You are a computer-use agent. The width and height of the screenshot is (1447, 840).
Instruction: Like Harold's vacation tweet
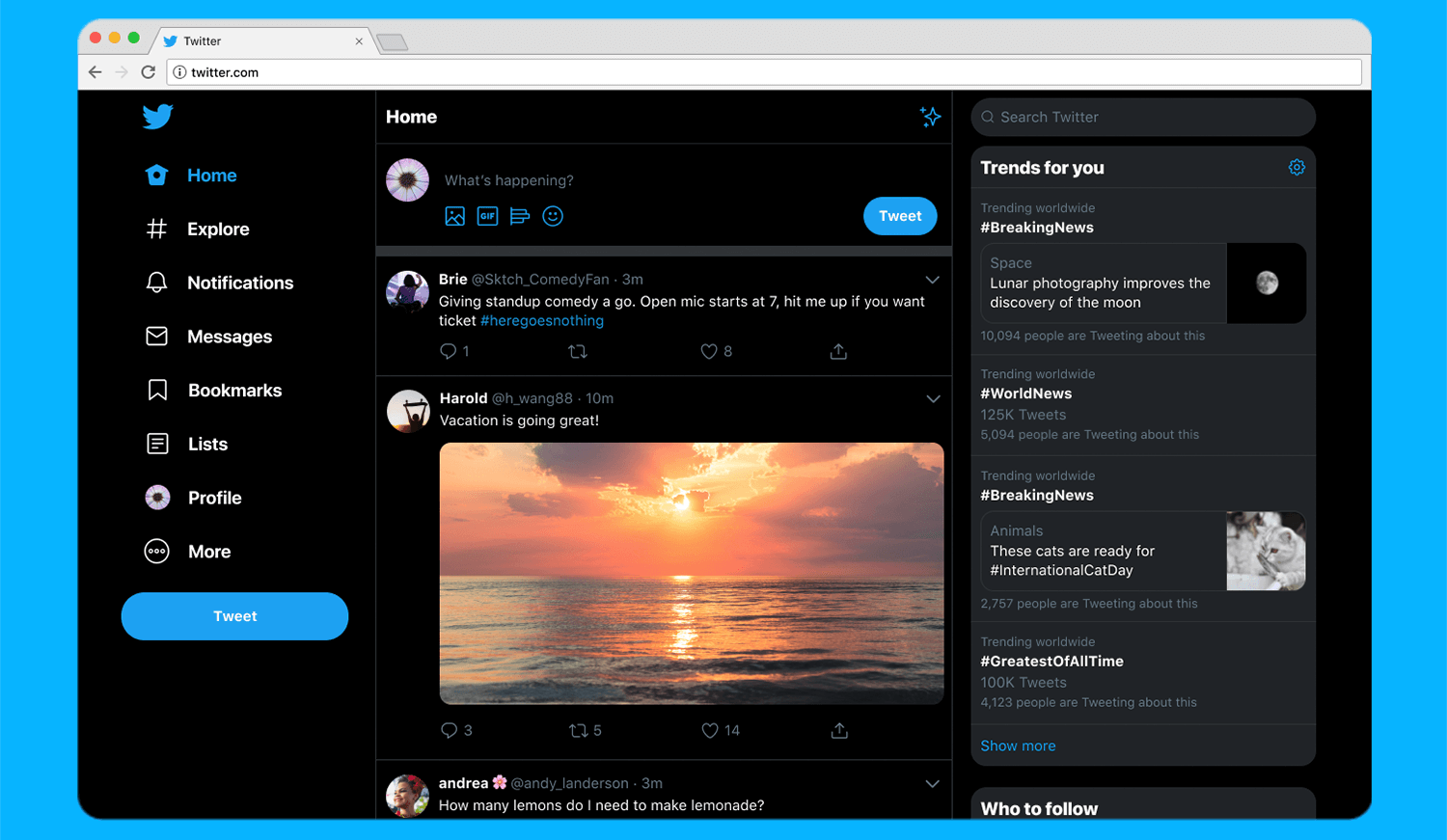[710, 730]
